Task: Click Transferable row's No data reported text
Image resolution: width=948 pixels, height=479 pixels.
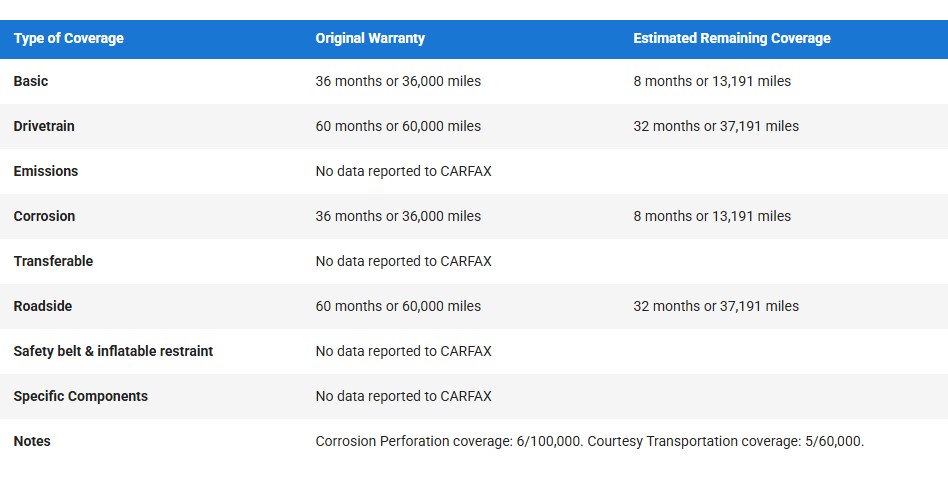Action: pos(403,261)
